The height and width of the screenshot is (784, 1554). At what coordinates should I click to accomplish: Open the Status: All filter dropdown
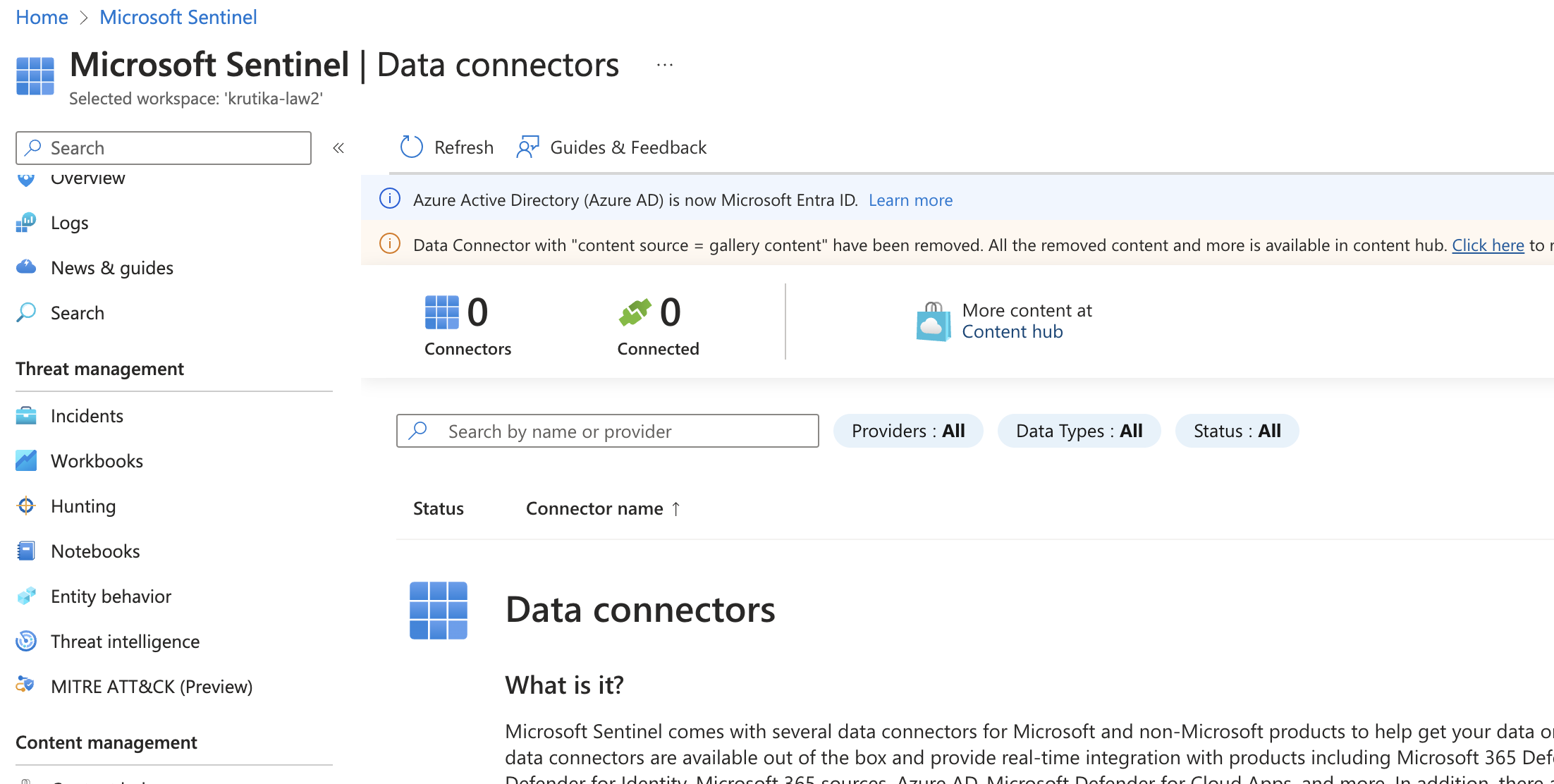pos(1237,430)
